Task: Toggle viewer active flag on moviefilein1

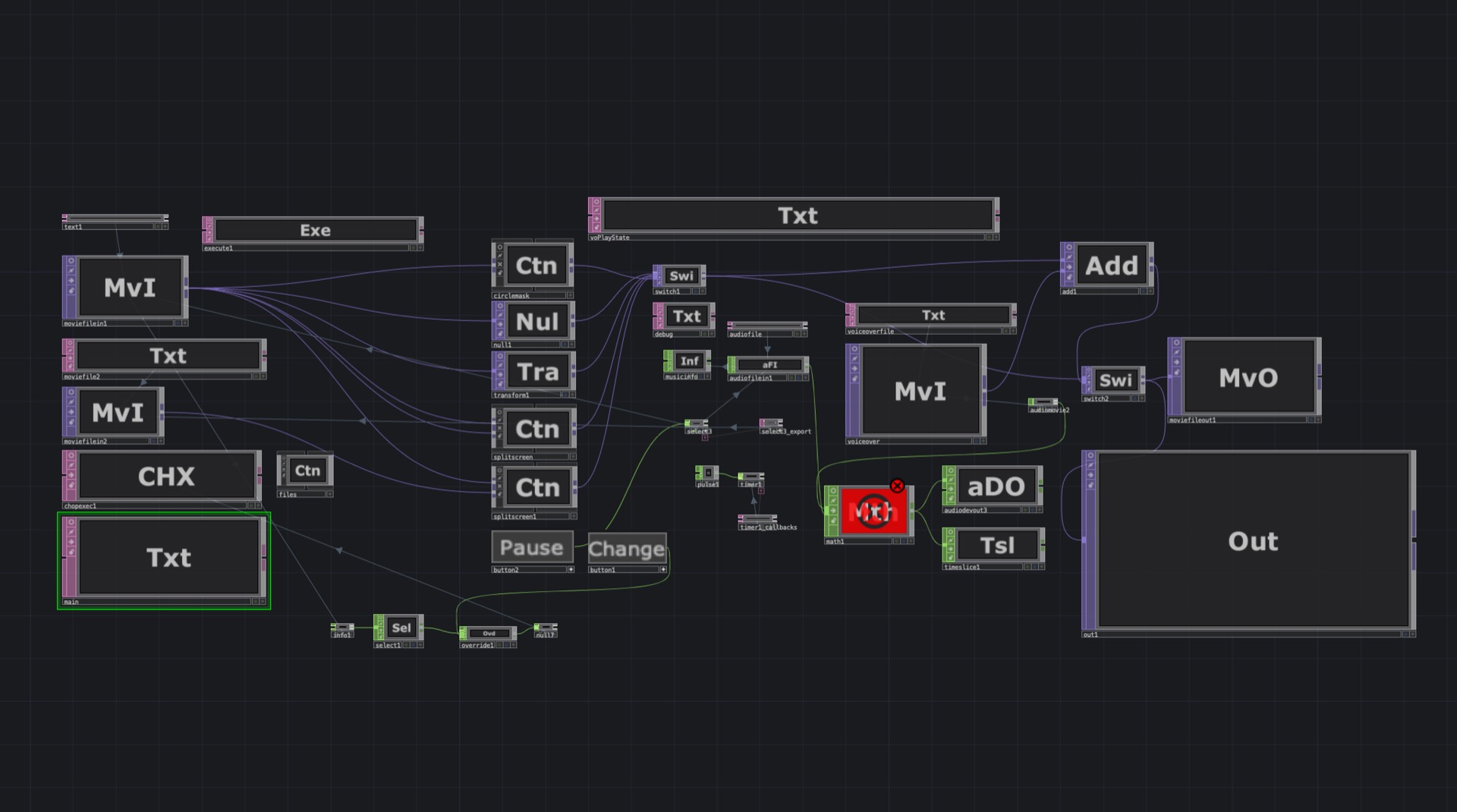Action: [71, 261]
